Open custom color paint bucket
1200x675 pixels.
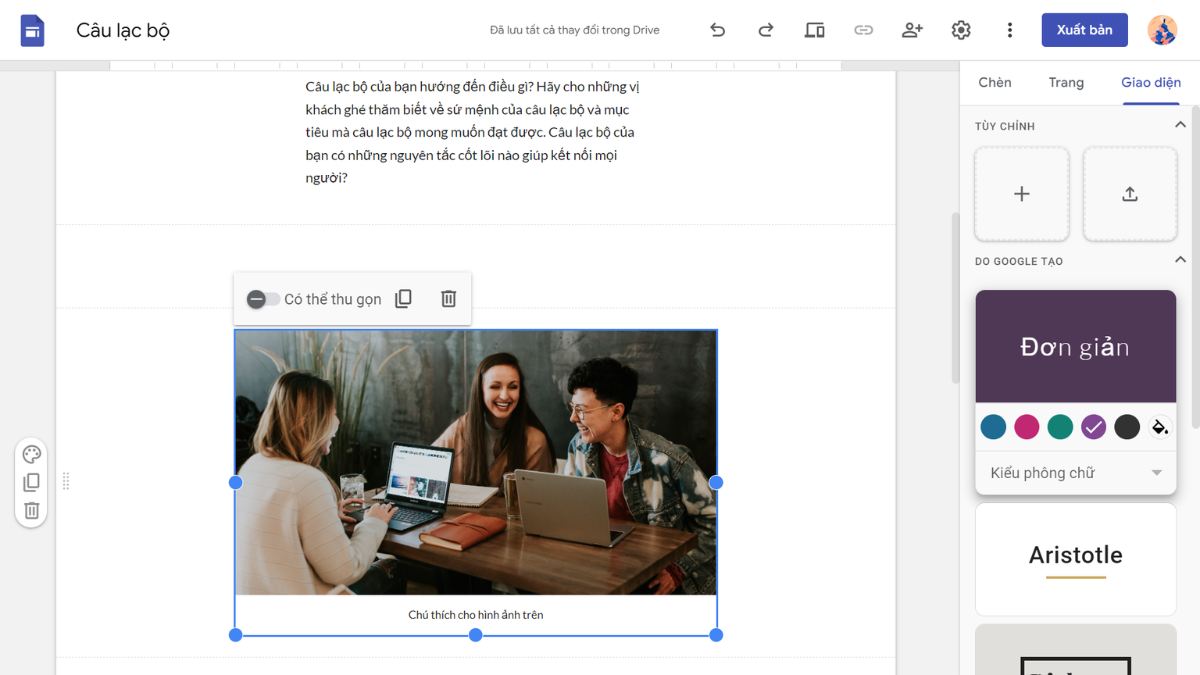1160,427
